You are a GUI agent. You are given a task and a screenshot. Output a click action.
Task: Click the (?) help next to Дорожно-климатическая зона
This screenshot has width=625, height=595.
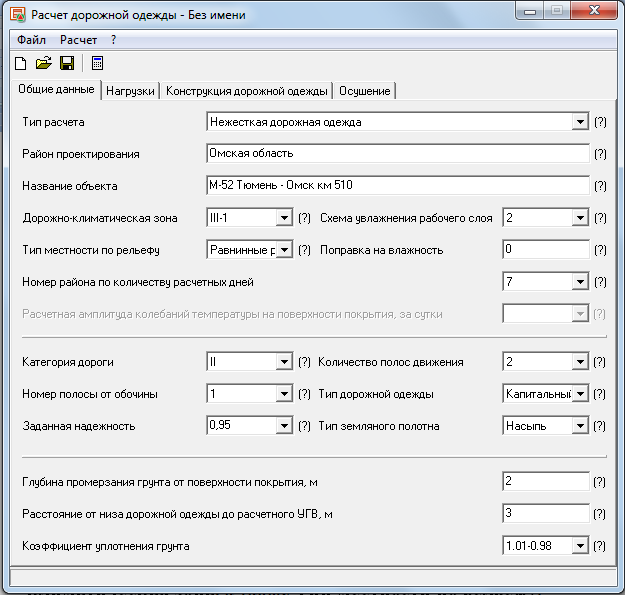304,218
